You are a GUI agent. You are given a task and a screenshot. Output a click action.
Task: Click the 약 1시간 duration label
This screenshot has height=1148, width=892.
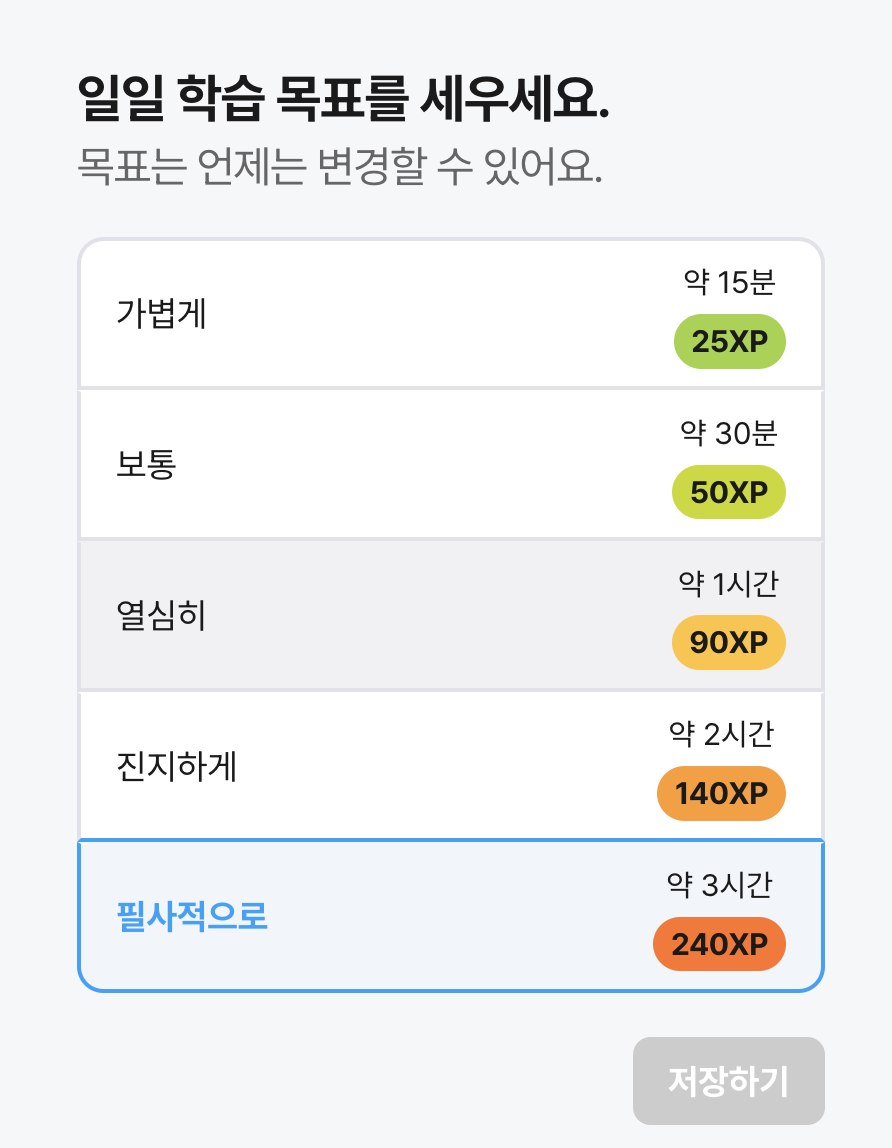(x=729, y=584)
